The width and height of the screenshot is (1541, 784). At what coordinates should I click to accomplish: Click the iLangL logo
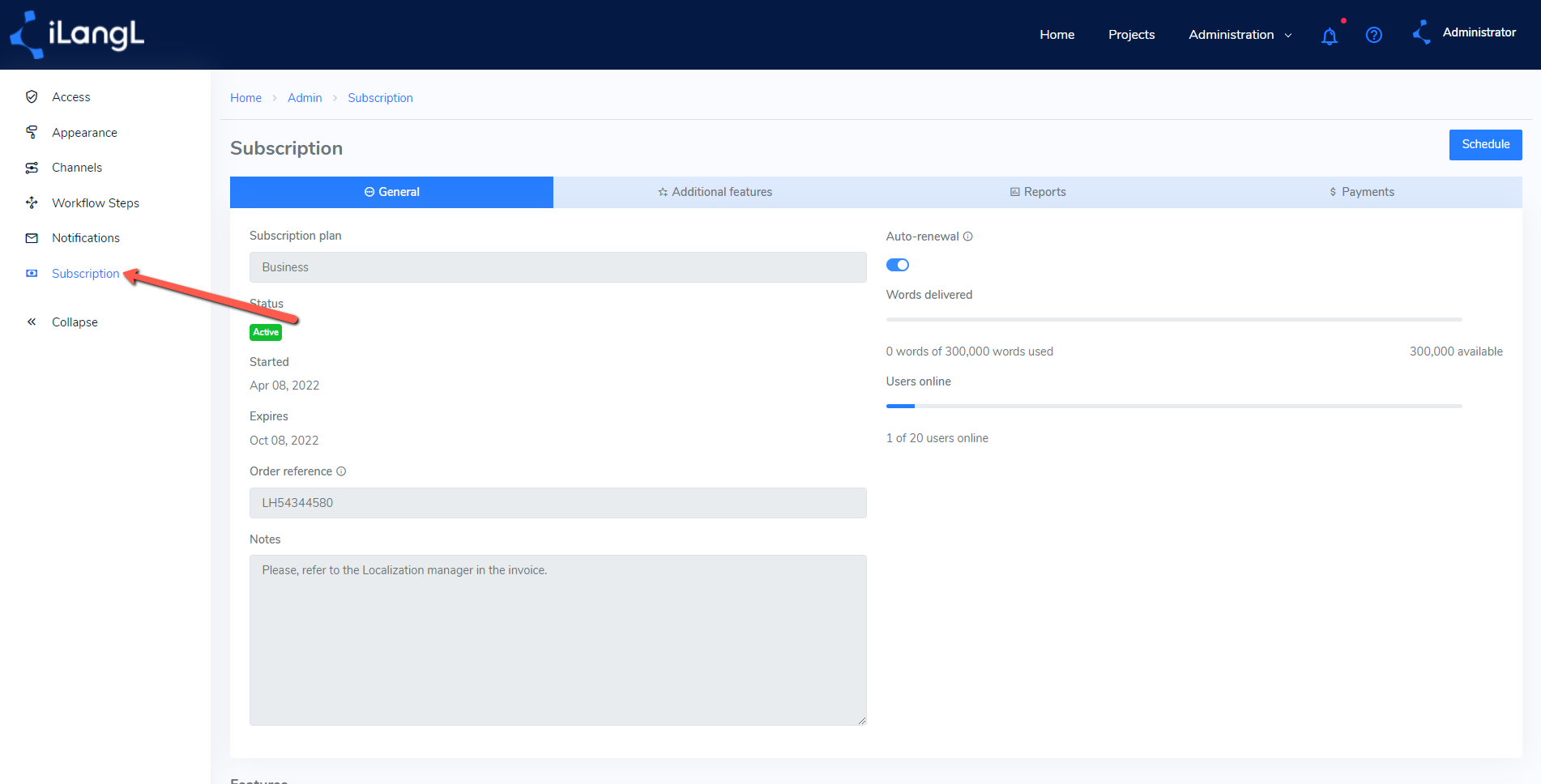coord(77,35)
